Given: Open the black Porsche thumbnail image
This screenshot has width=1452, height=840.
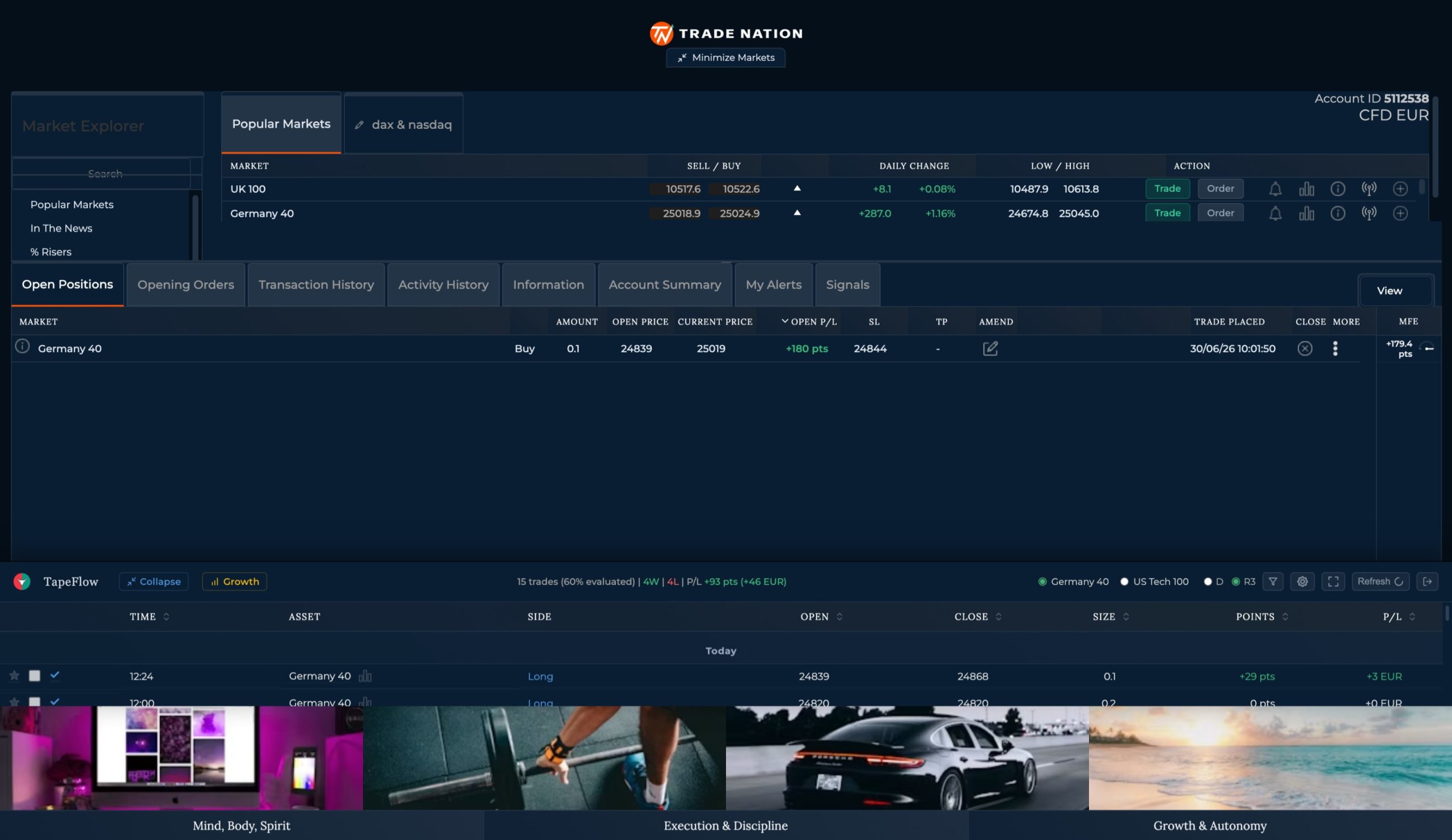Looking at the screenshot, I should click(x=907, y=758).
